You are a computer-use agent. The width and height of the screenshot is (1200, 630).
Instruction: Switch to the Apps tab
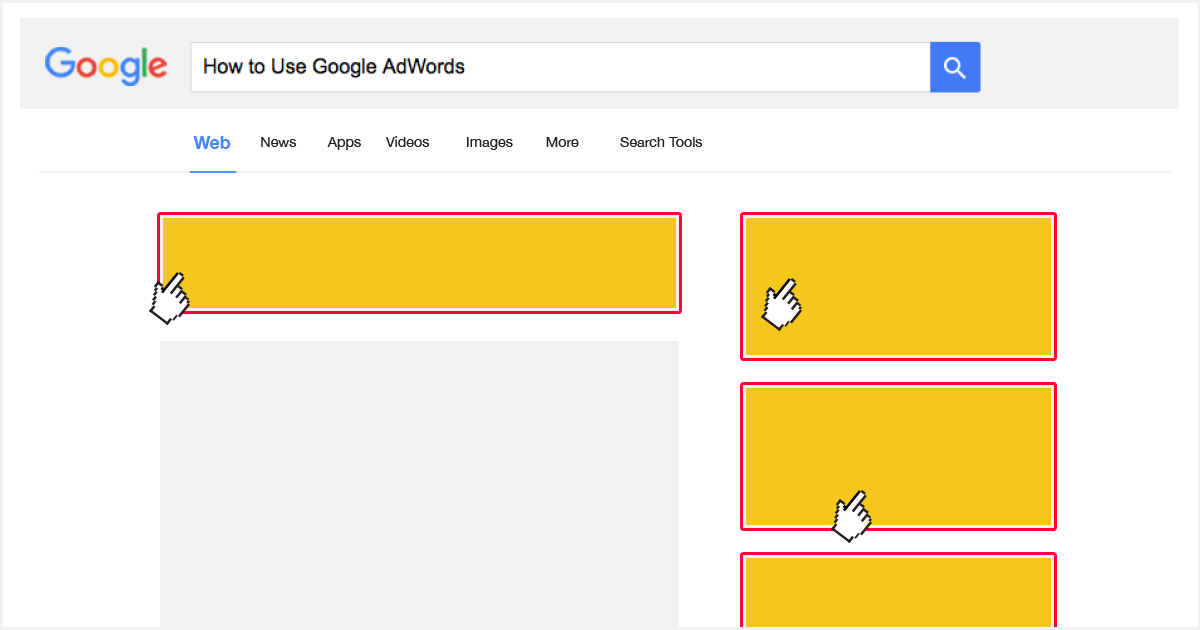(x=344, y=142)
